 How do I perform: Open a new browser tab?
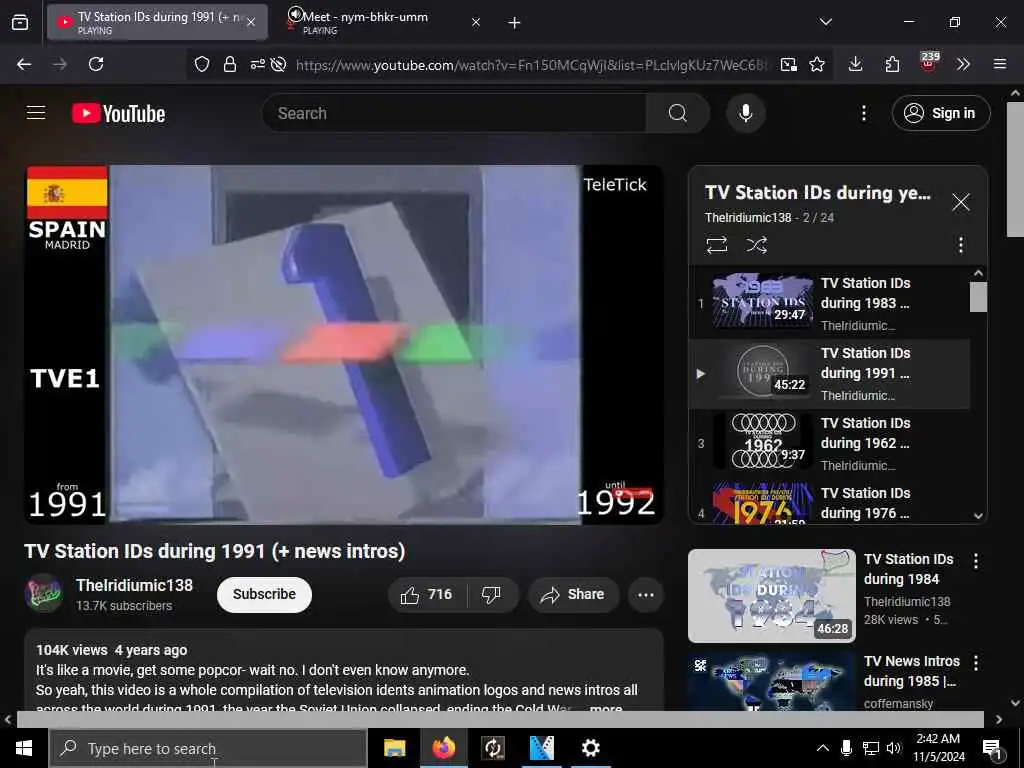pyautogui.click(x=515, y=23)
